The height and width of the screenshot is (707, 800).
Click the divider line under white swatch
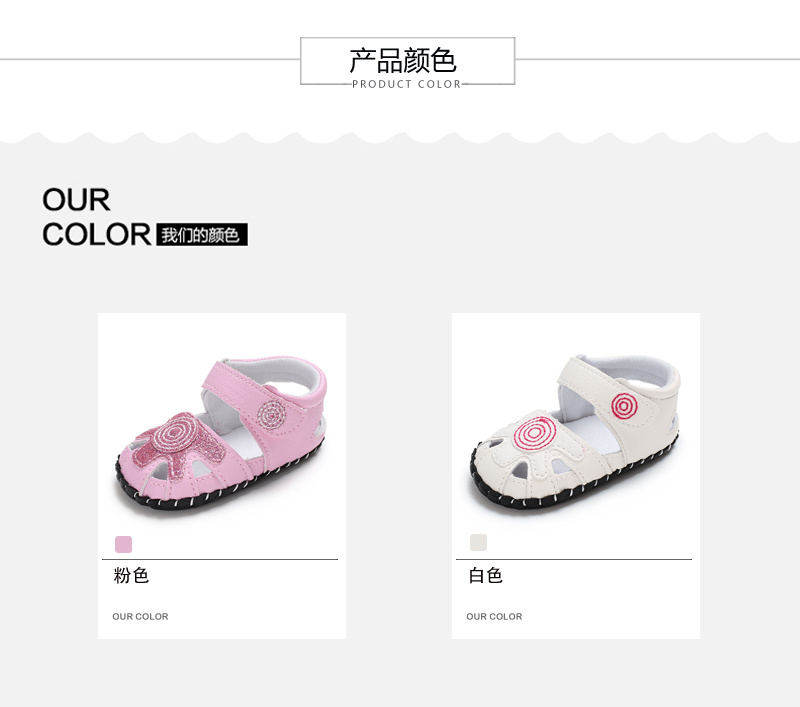pos(574,560)
